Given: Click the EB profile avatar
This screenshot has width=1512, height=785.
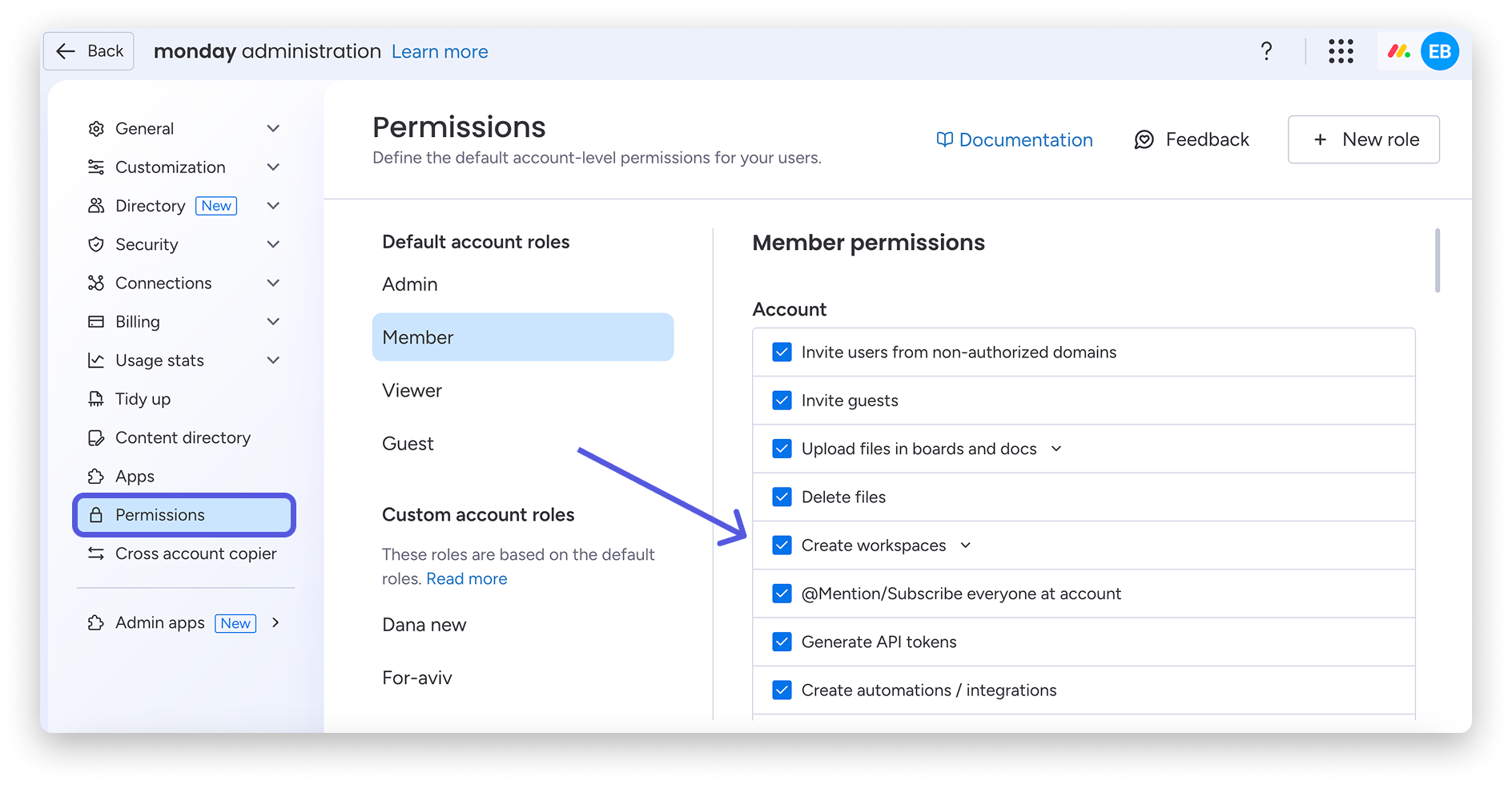Looking at the screenshot, I should click(1439, 50).
